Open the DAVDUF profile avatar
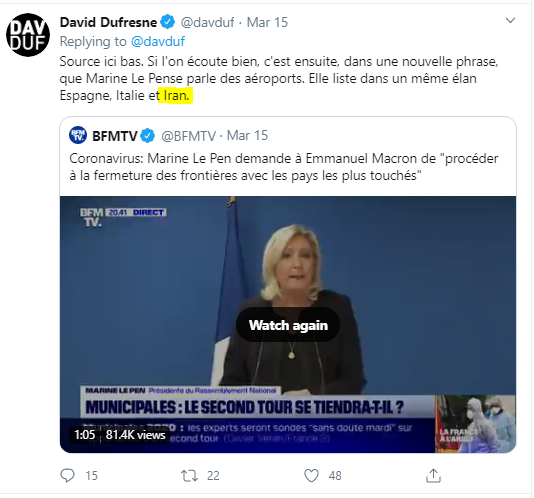Viewport: 534px width, 498px height. tap(28, 35)
